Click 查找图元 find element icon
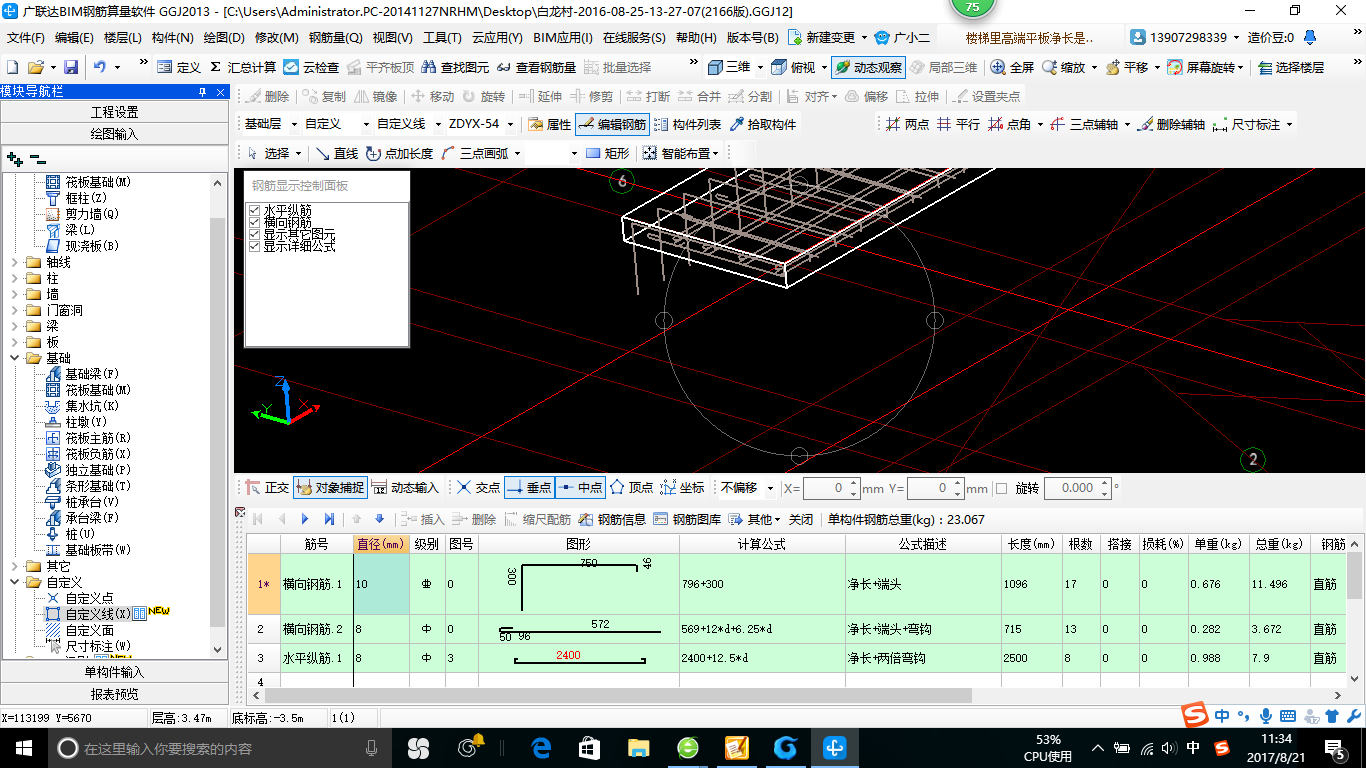This screenshot has height=768, width=1366. tap(455, 67)
